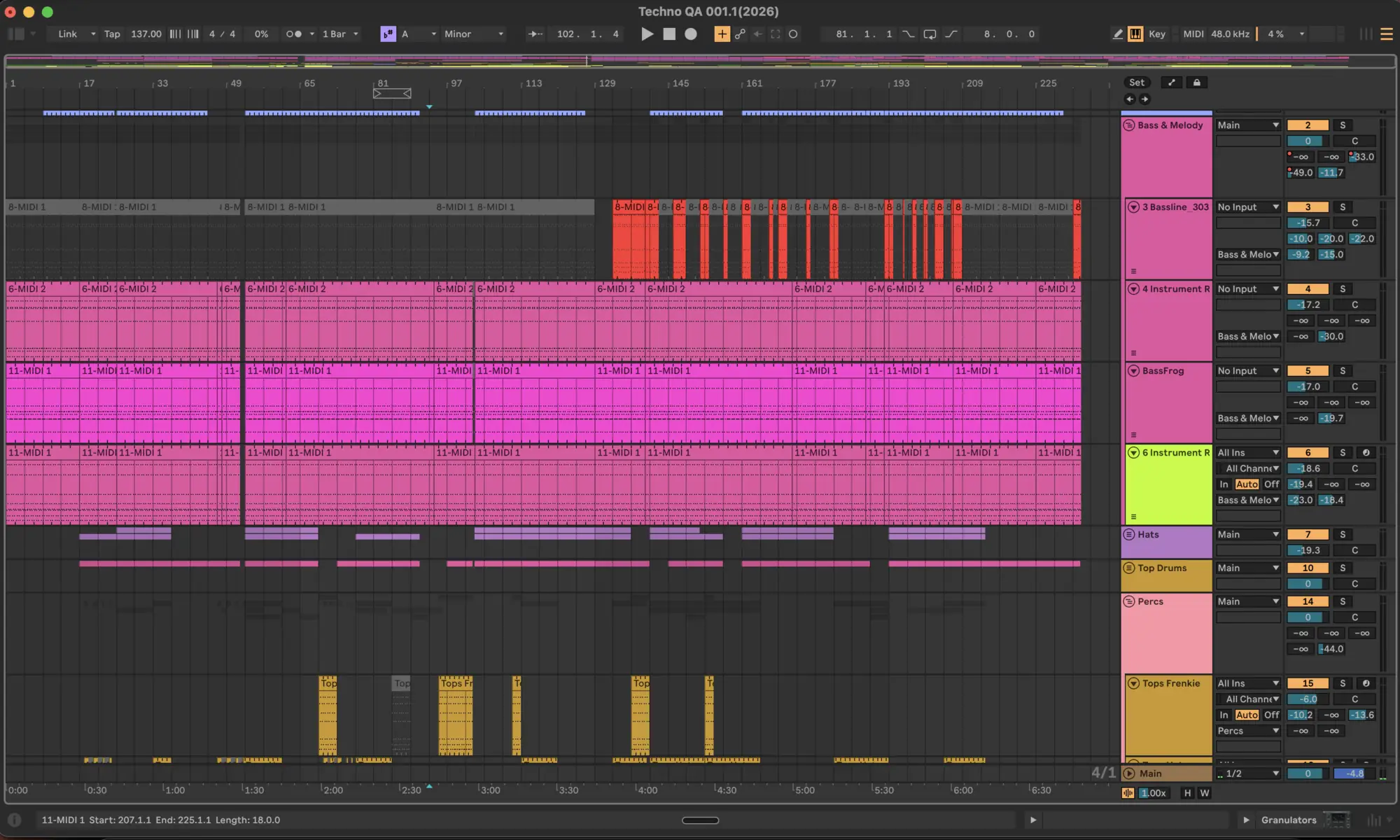Fold the 3 Bassline_303 track
Viewport: 1400px width, 840px height.
pos(1133,207)
